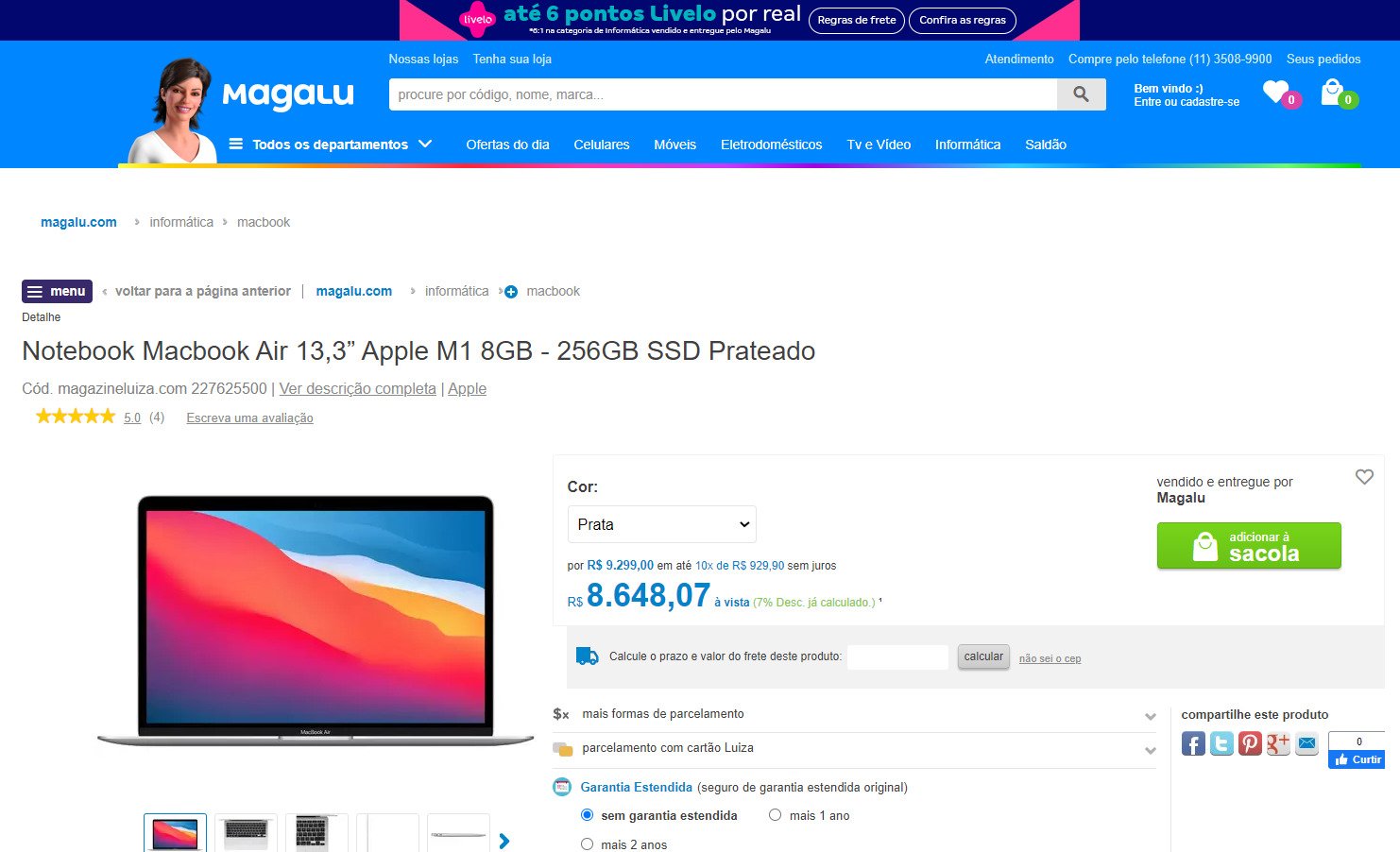Share product on Twitter
The height and width of the screenshot is (852, 1400).
[1221, 743]
